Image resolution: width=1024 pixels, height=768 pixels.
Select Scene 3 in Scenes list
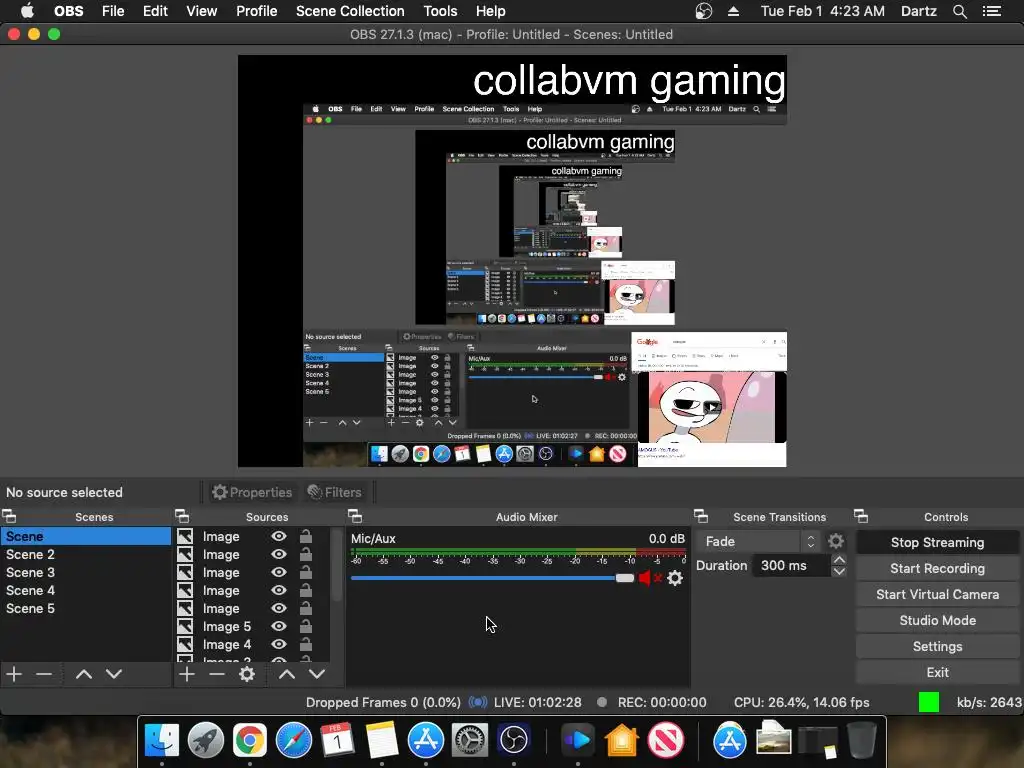point(86,572)
